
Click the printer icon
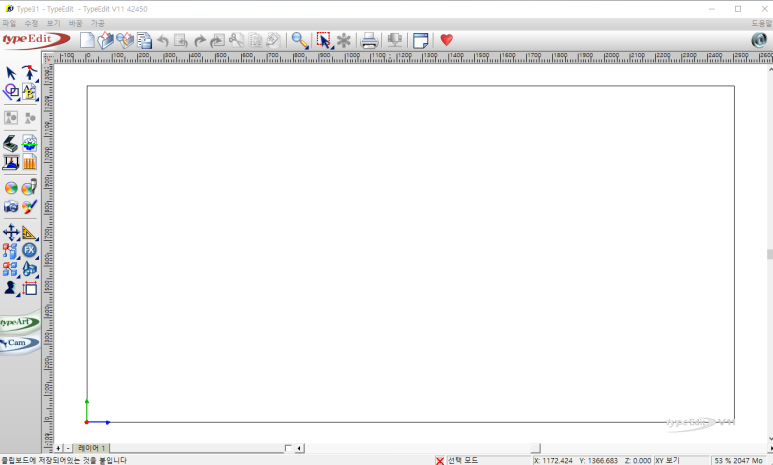[x=369, y=40]
